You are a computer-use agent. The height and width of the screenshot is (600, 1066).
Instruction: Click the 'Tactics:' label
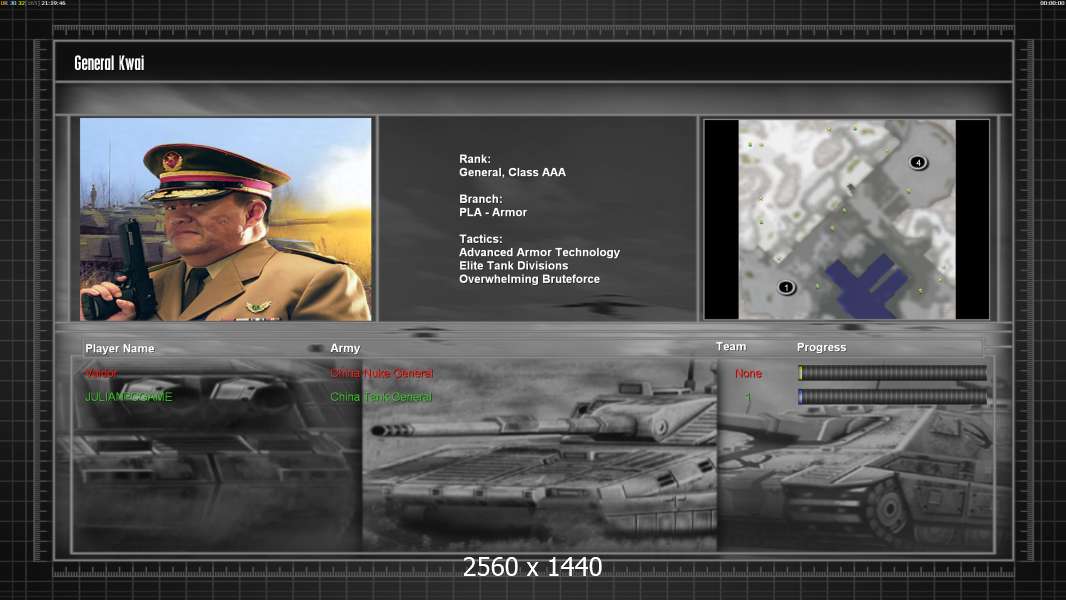pos(481,239)
